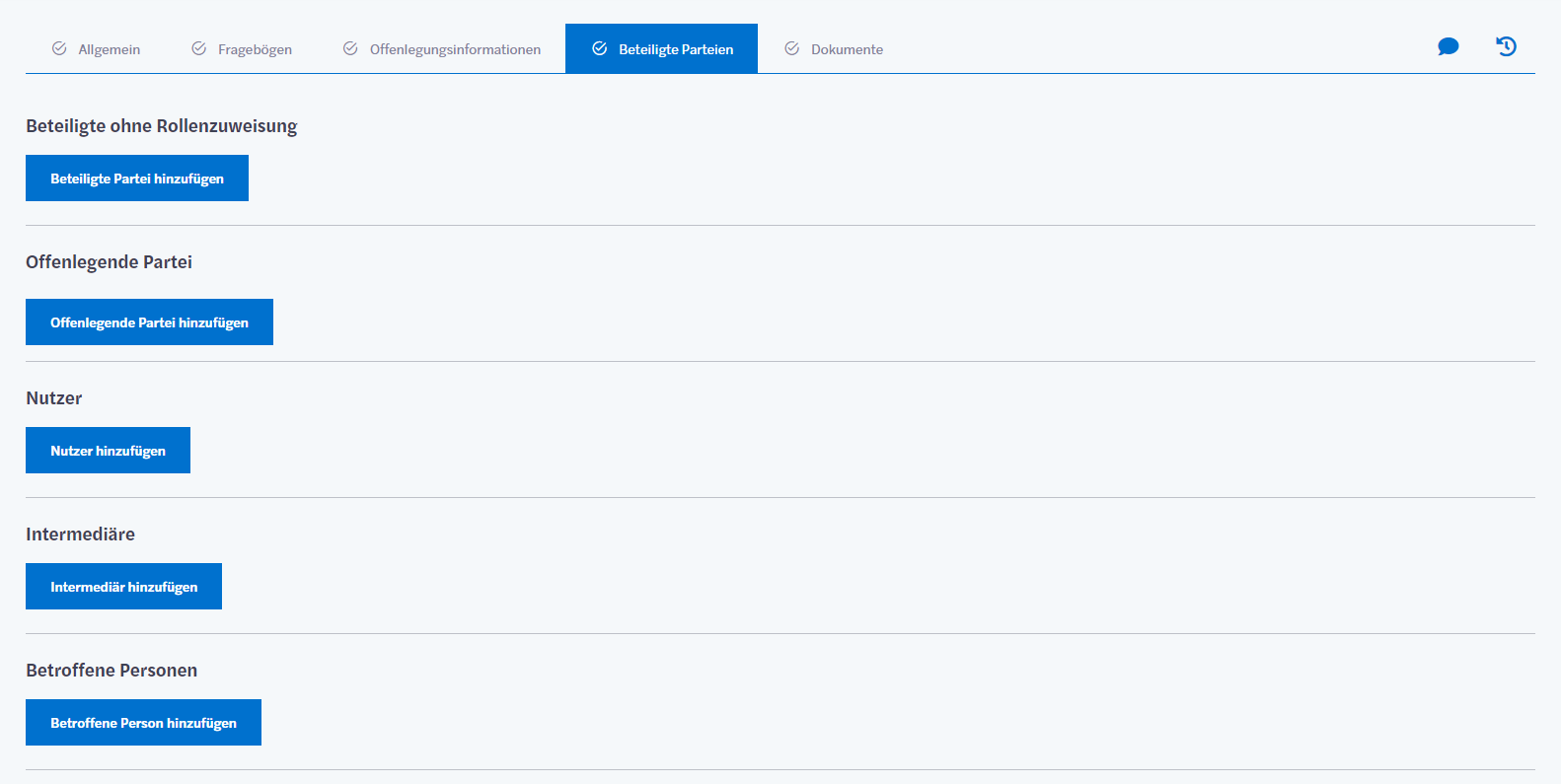The height and width of the screenshot is (784, 1561).
Task: Add a user via Nutzer hinzufügen
Action: tap(108, 451)
